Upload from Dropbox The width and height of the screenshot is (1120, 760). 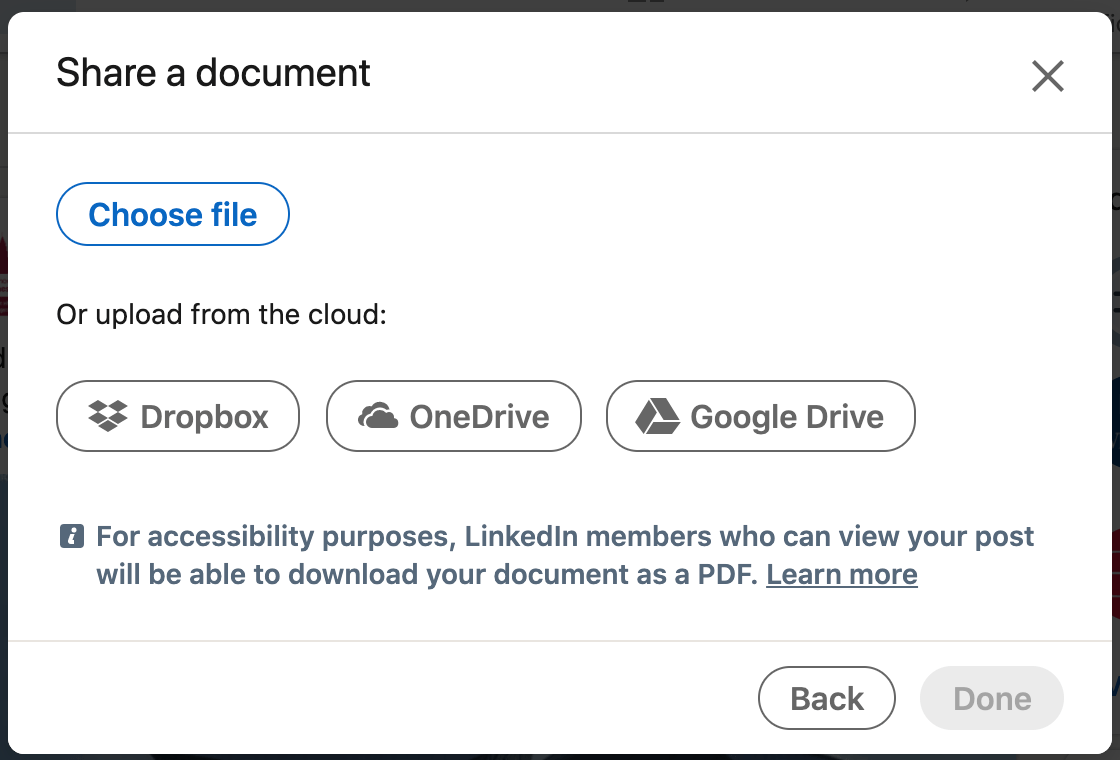click(x=178, y=416)
